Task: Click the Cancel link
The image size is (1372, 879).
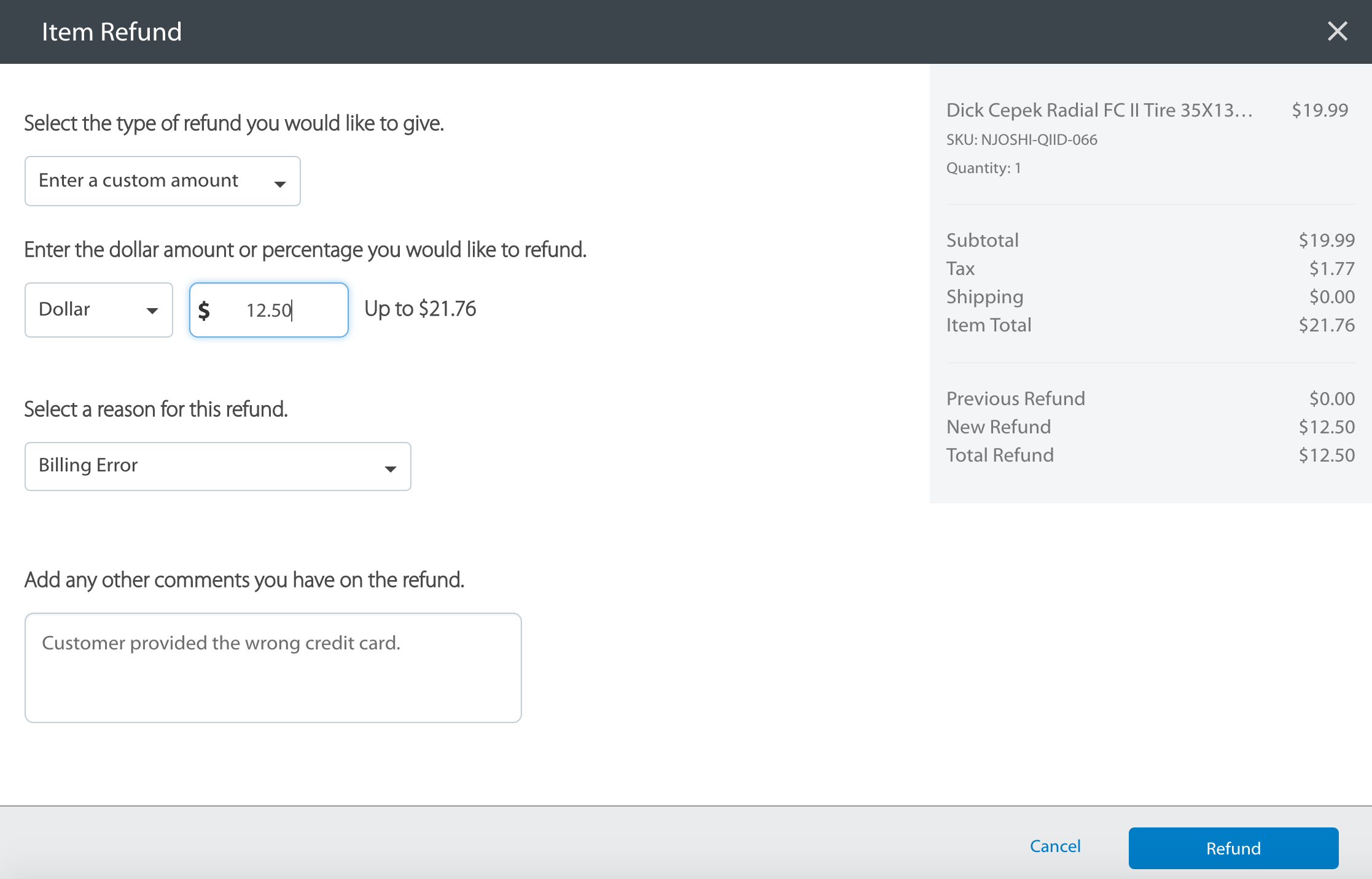Action: [1055, 846]
